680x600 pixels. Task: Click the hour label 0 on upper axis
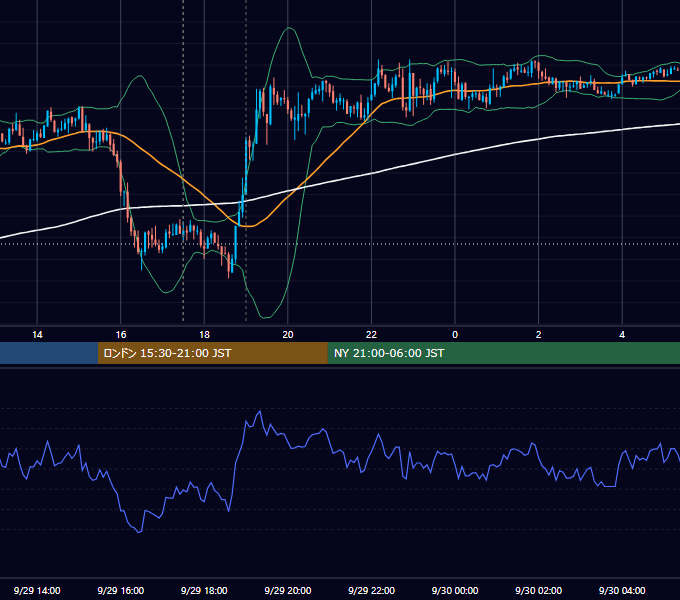click(x=455, y=335)
